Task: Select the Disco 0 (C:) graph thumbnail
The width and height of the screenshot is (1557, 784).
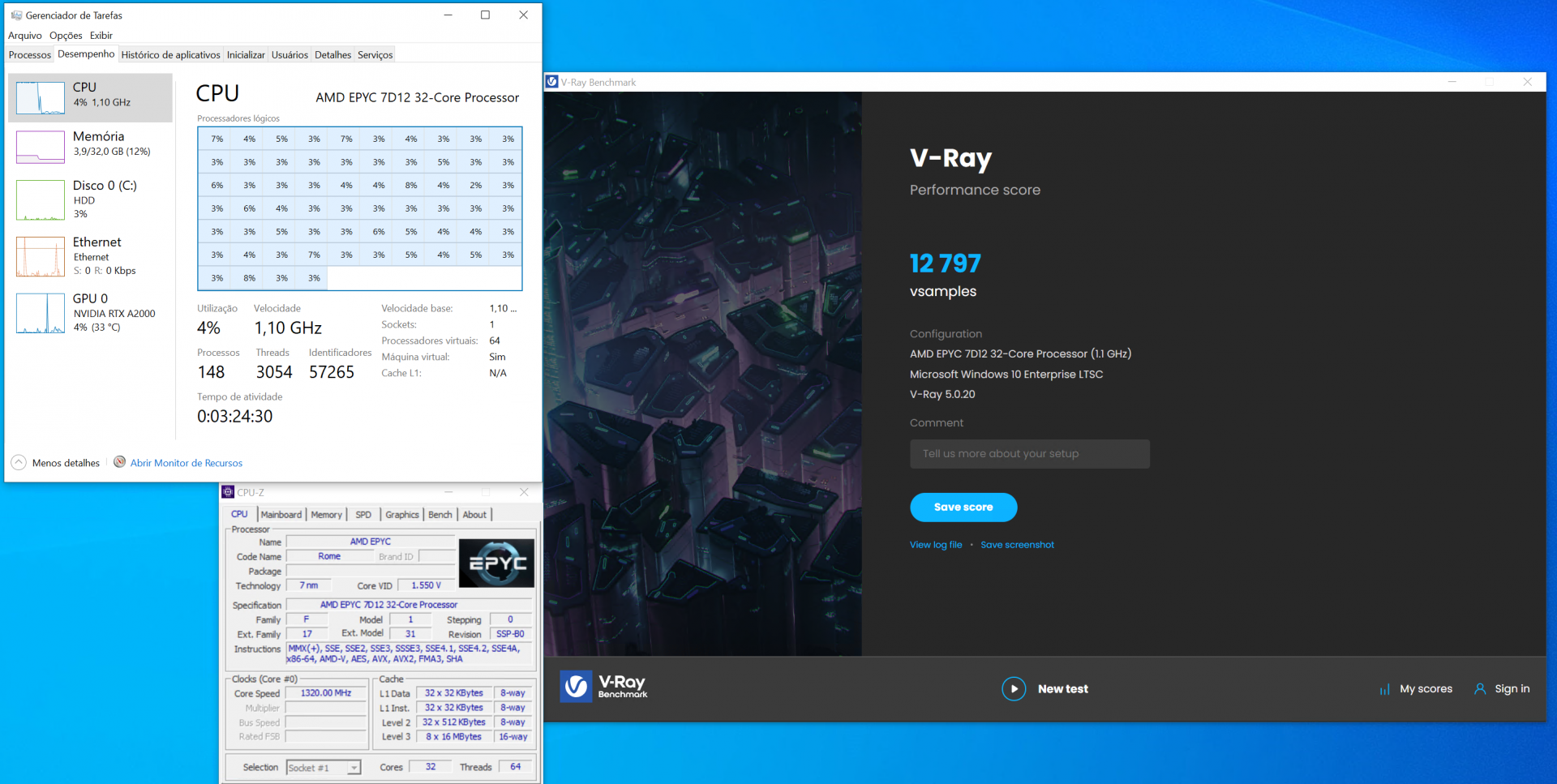Action: click(x=41, y=199)
